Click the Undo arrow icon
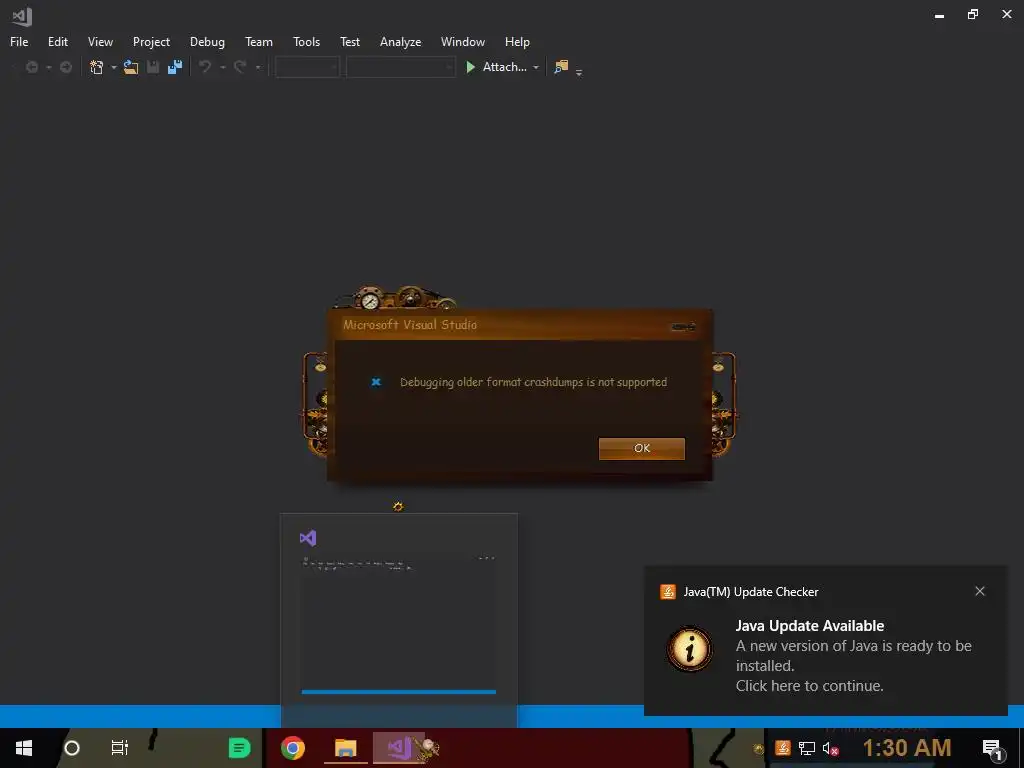Image resolution: width=1024 pixels, height=768 pixels. pyautogui.click(x=205, y=67)
